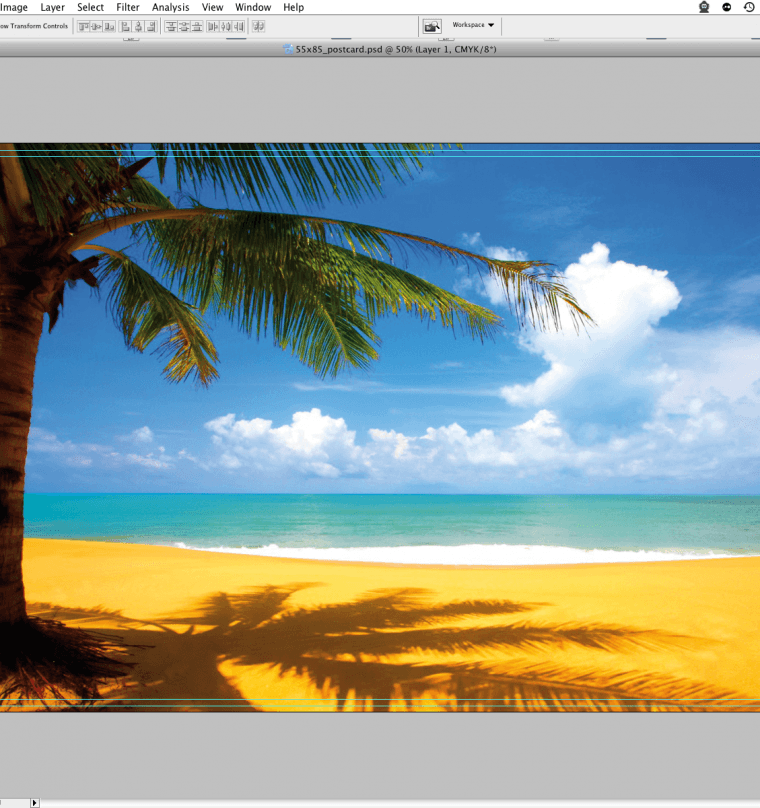Image resolution: width=760 pixels, height=808 pixels.
Task: Open the Filter menu
Action: [128, 7]
